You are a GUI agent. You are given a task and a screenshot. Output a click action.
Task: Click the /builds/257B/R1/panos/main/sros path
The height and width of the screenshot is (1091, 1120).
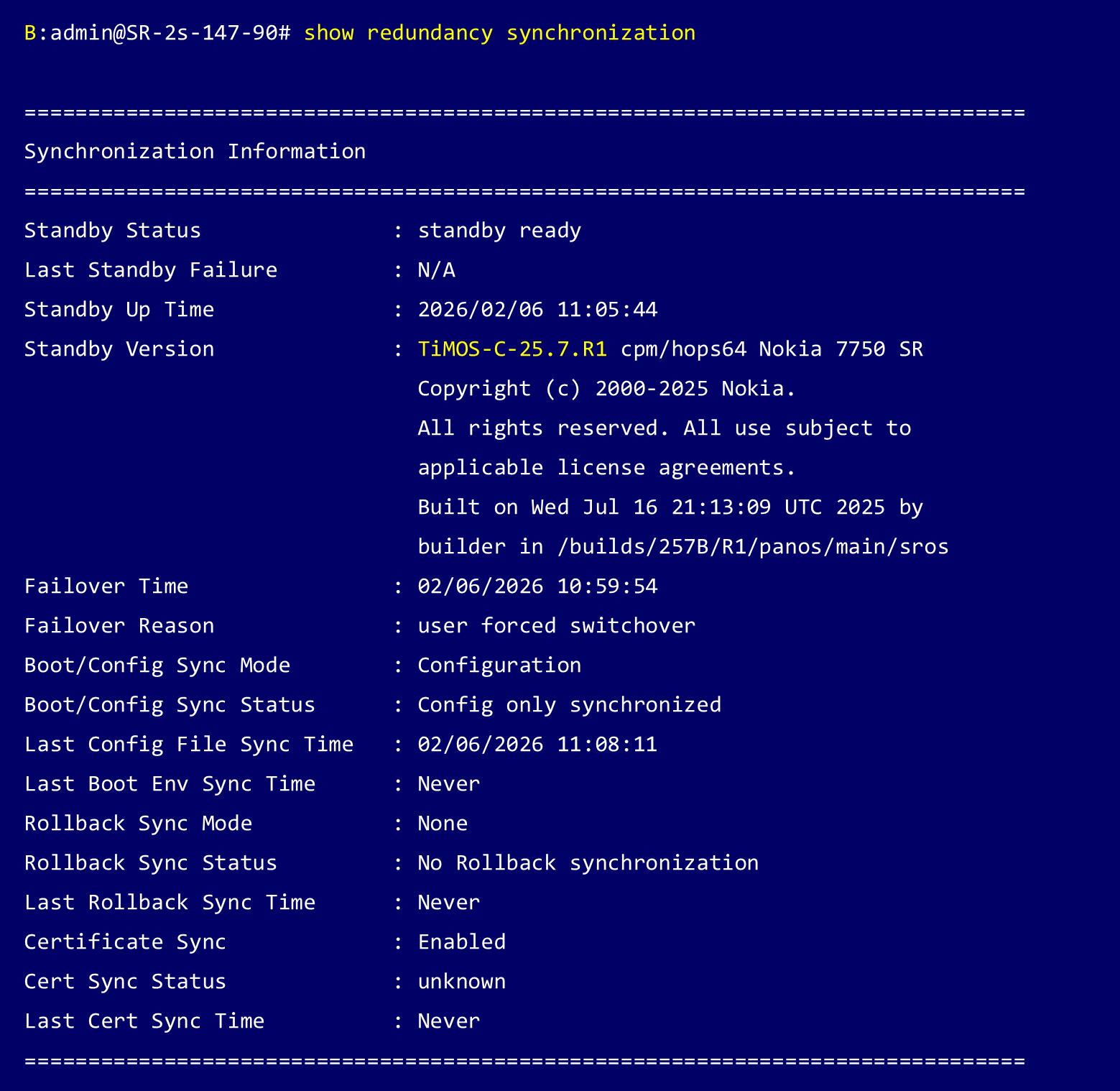[753, 547]
